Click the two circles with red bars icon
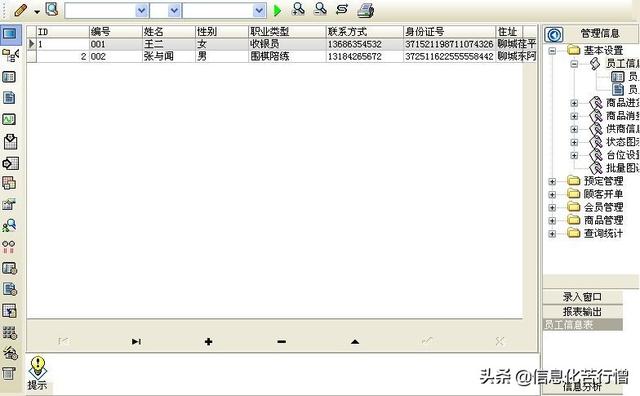Viewport: 640px width, 396px height. [x=9, y=247]
